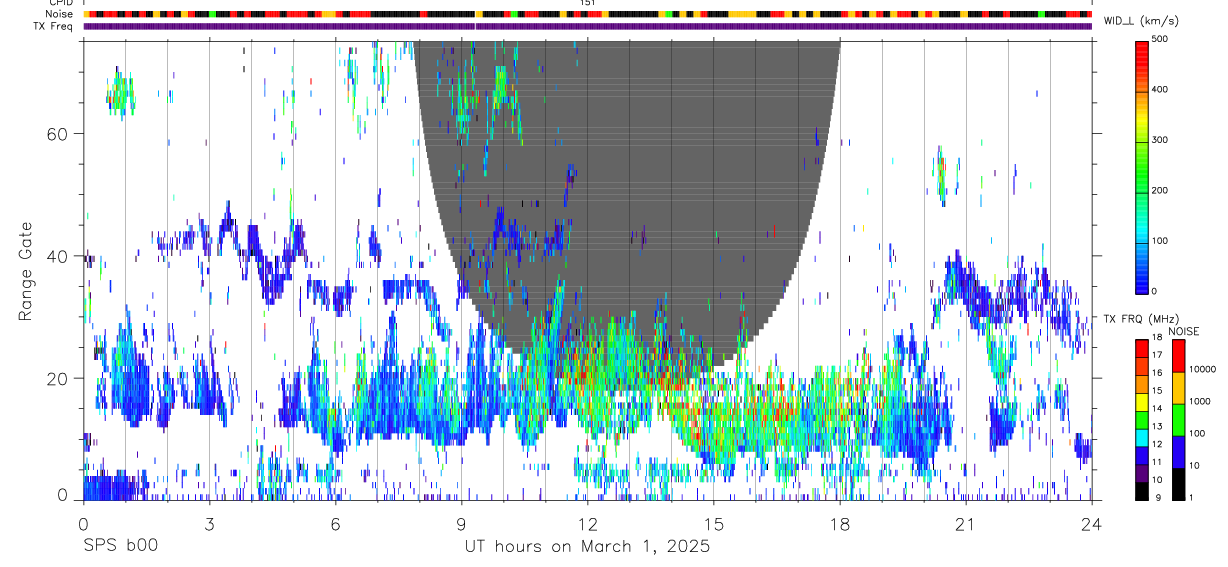Click the '14' tick on the TX FRQ legend
1228x567 pixels.
pos(1157,408)
